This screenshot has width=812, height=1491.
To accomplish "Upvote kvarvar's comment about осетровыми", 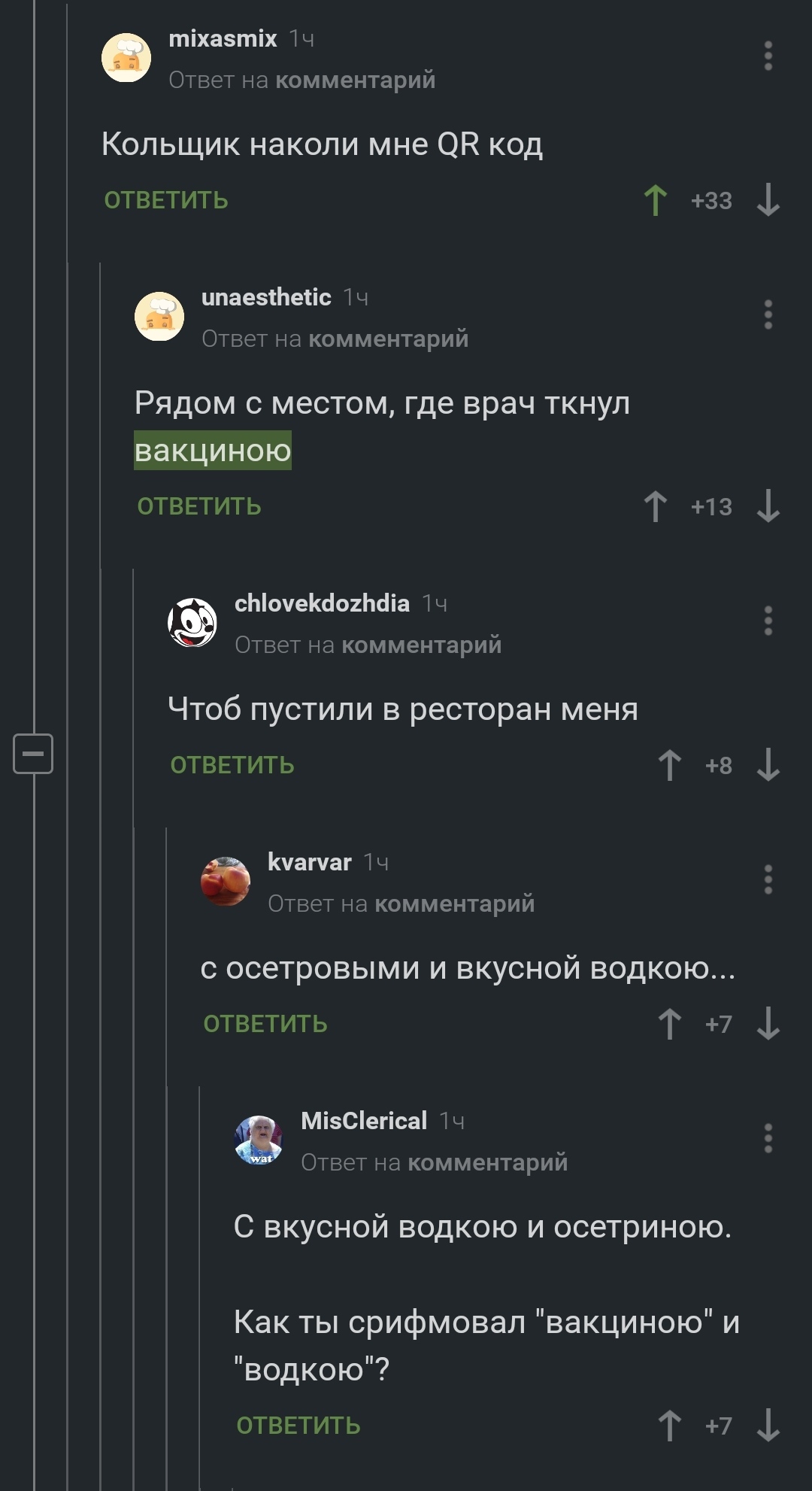I will coord(669,1024).
